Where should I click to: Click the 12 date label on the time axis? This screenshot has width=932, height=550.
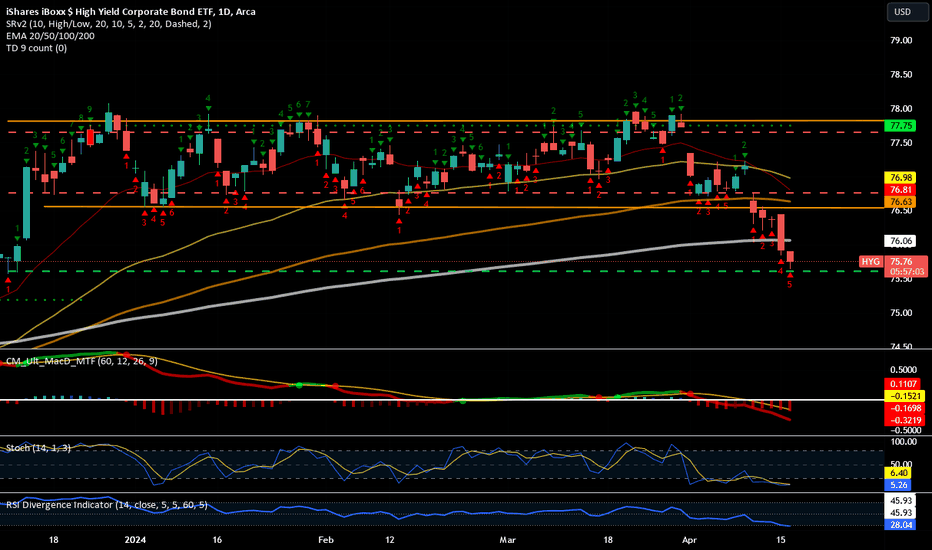tap(389, 540)
